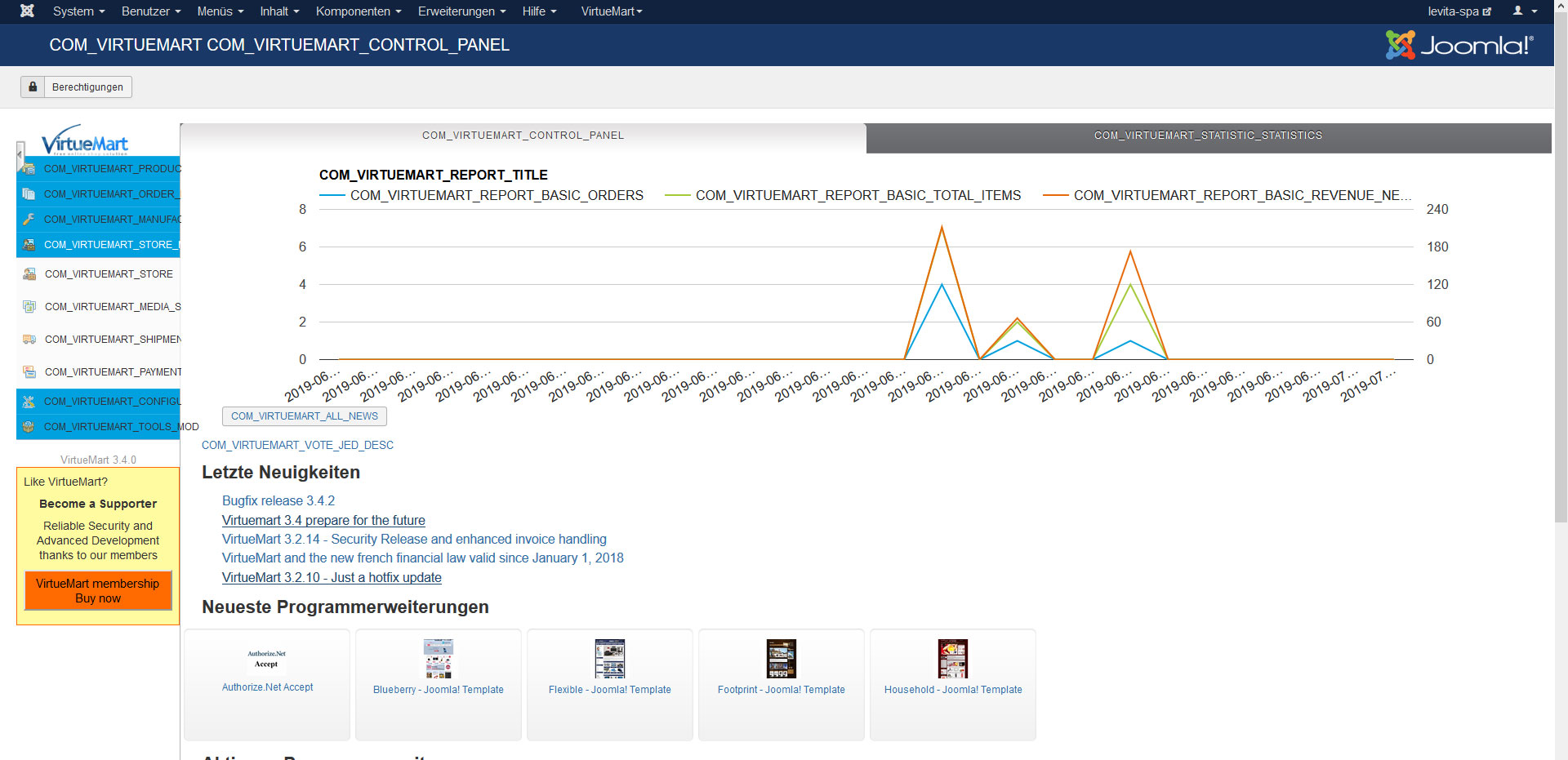Open the System dropdown menu
The height and width of the screenshot is (760, 1568).
[78, 11]
